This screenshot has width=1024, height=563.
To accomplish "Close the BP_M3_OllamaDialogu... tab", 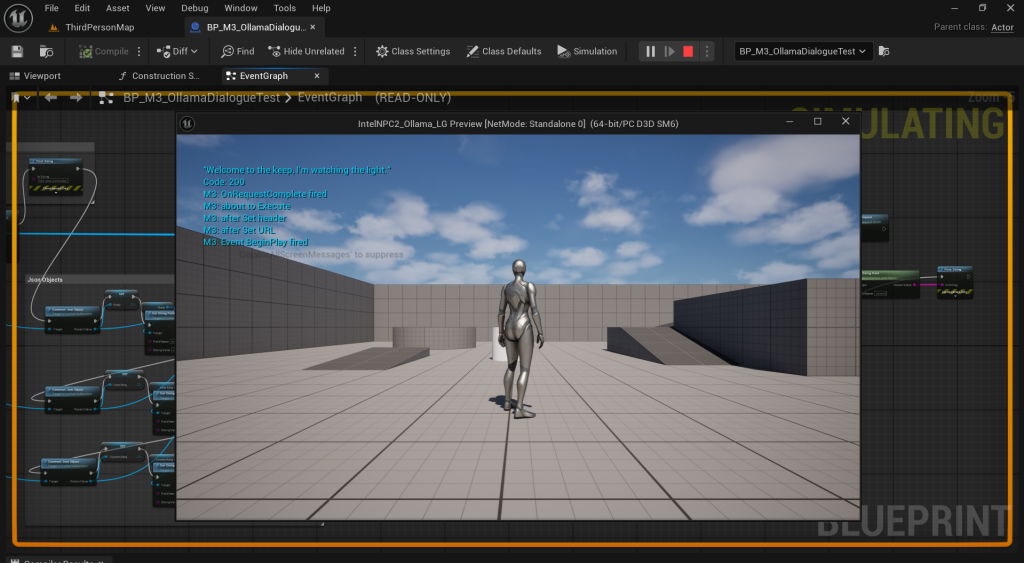I will 313,27.
